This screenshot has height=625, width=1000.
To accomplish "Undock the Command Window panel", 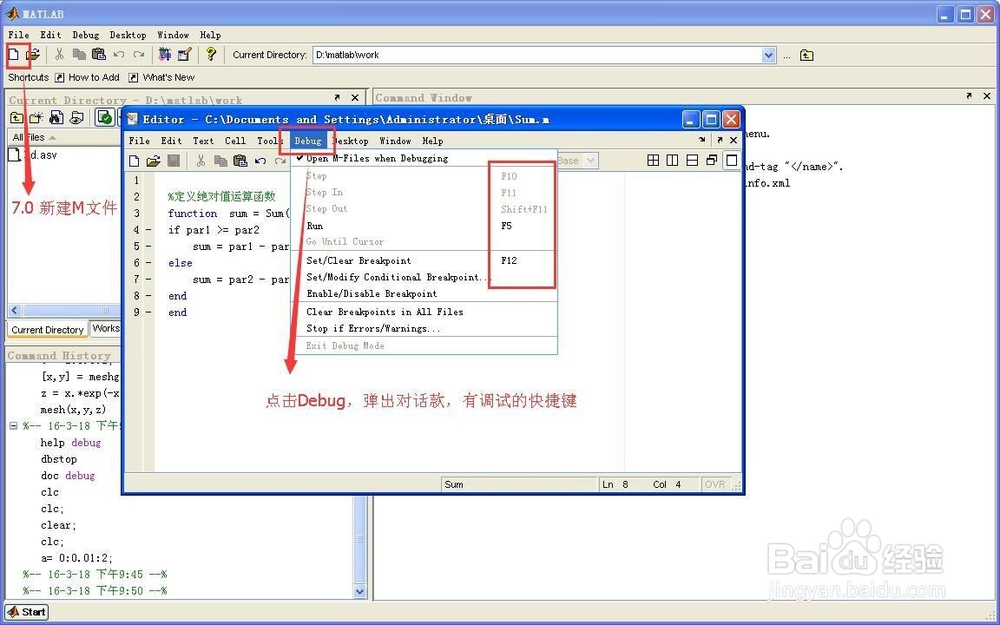I will point(969,96).
